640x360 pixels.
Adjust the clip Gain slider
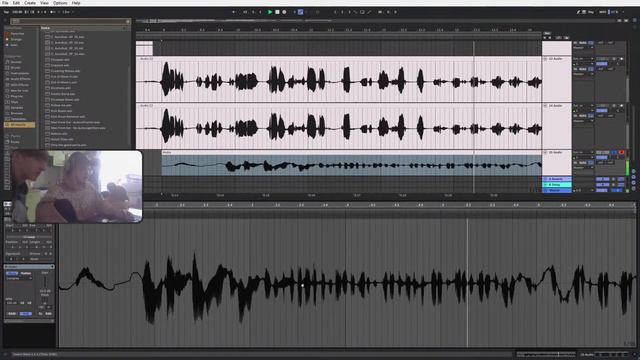[45, 281]
